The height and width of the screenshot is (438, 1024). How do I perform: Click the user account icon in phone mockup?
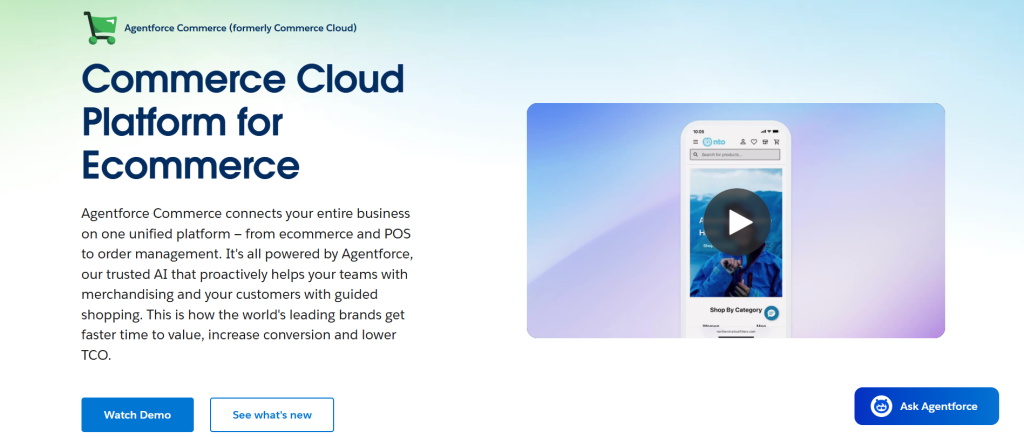coord(743,142)
